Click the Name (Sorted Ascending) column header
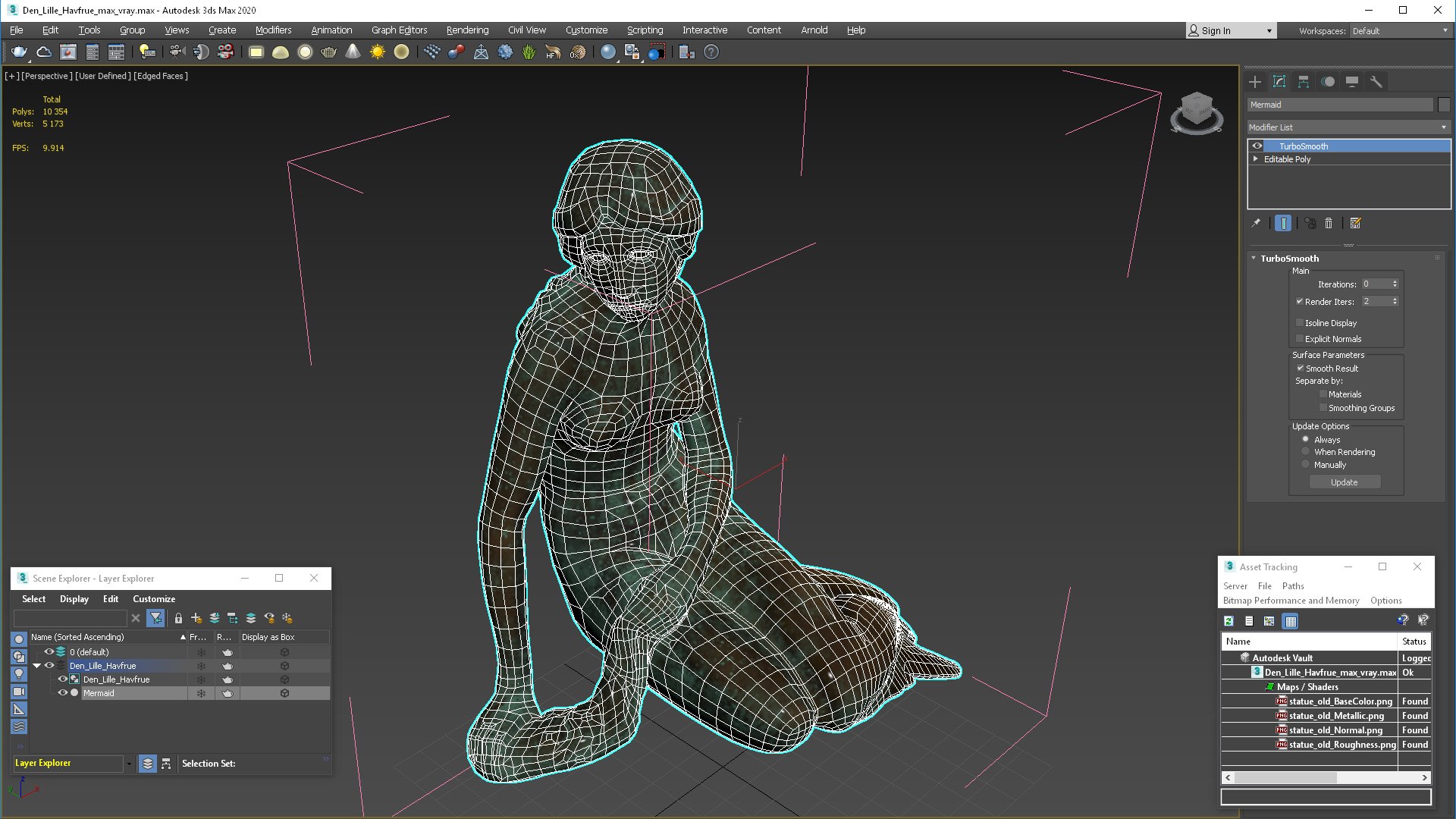The image size is (1456, 819). pyautogui.click(x=108, y=637)
